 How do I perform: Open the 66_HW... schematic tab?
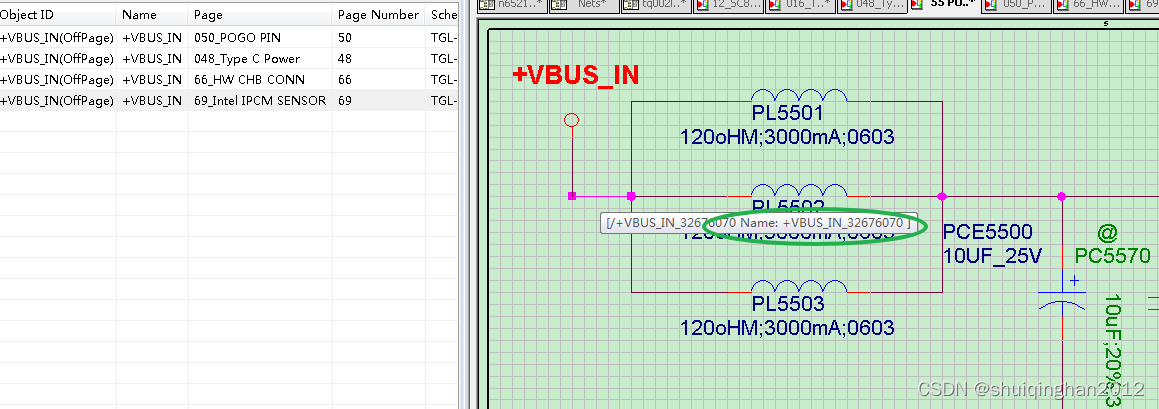1088,5
